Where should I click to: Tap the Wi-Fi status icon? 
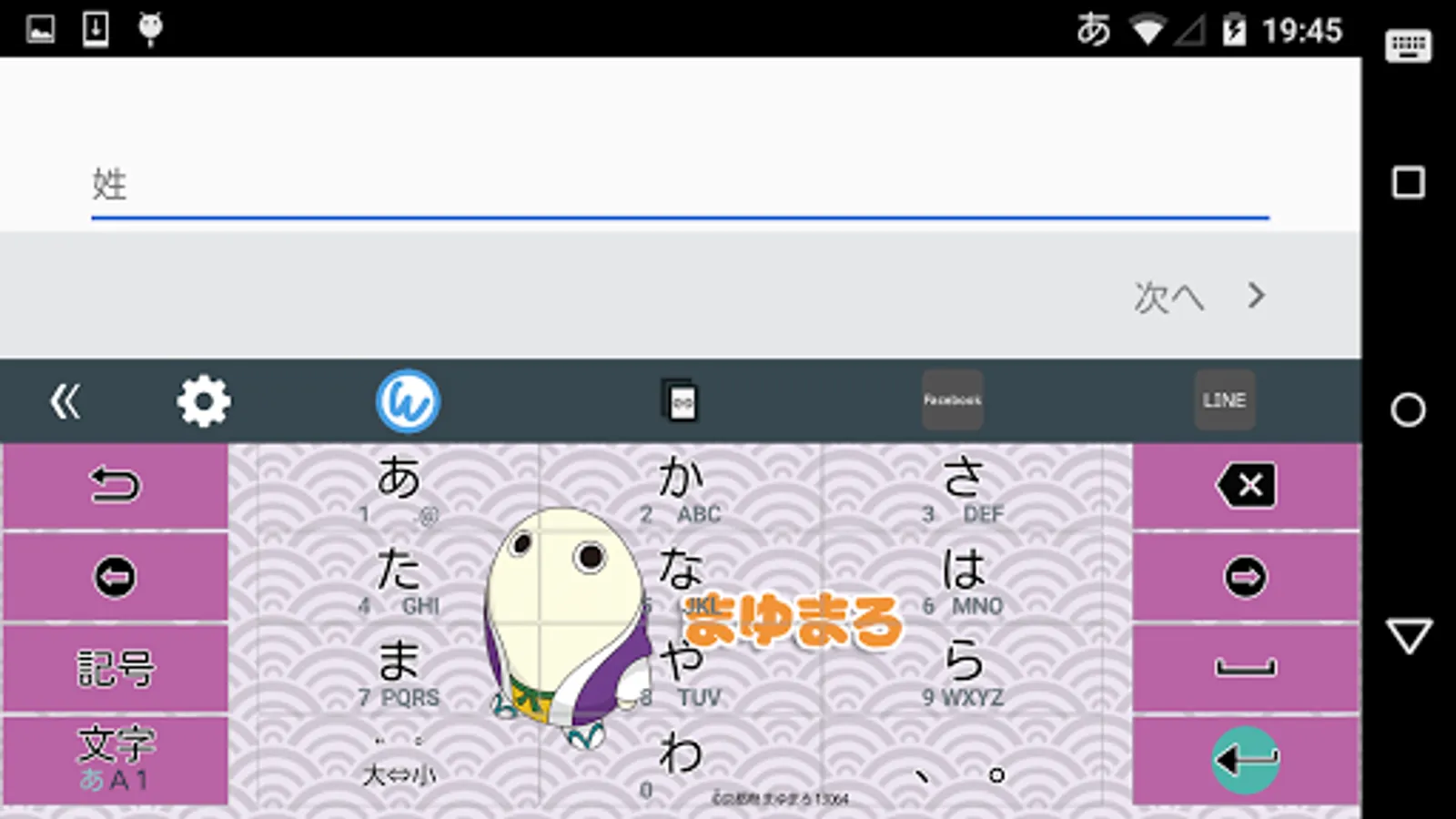click(x=1148, y=31)
